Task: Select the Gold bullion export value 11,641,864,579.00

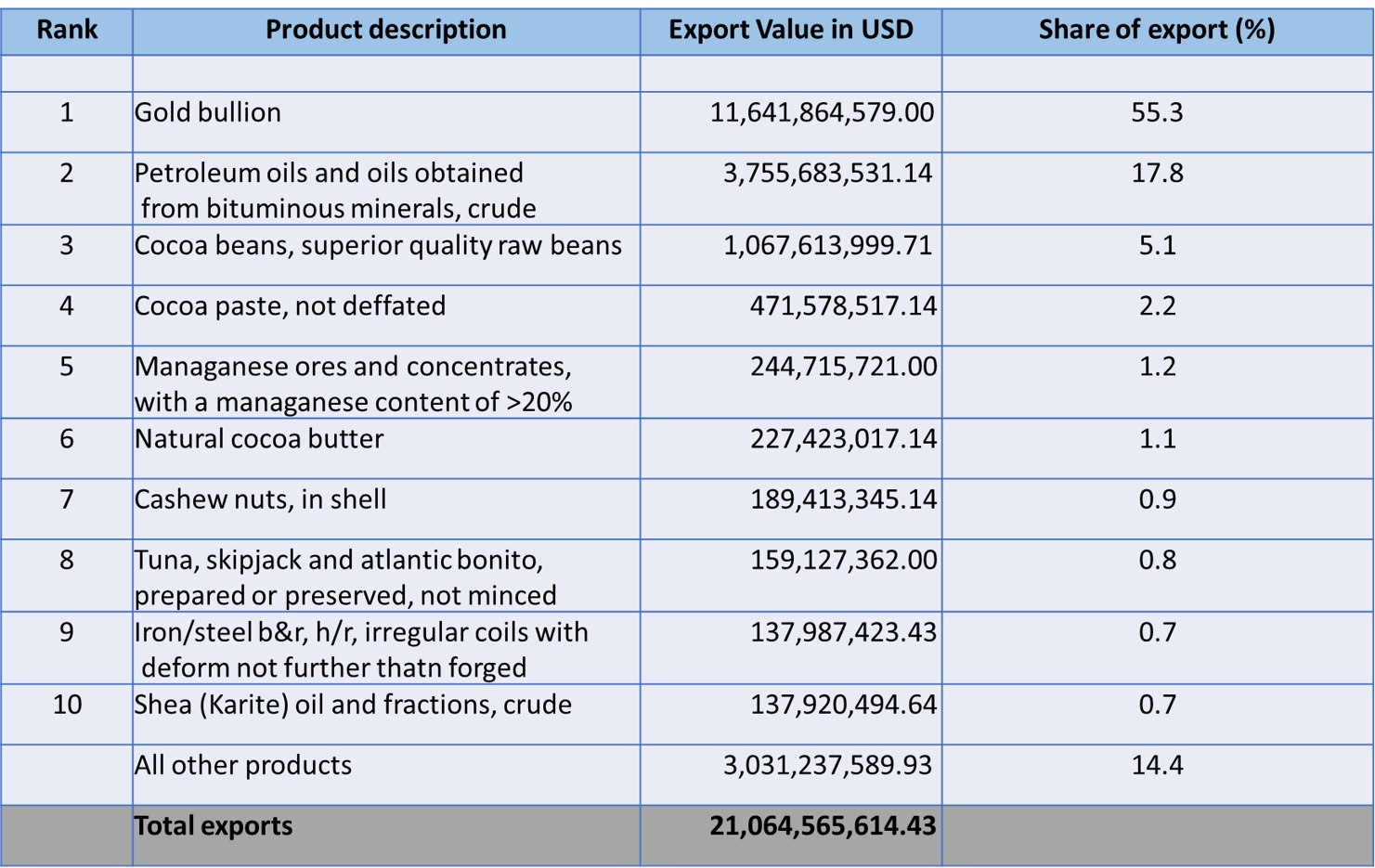Action: coord(822,112)
